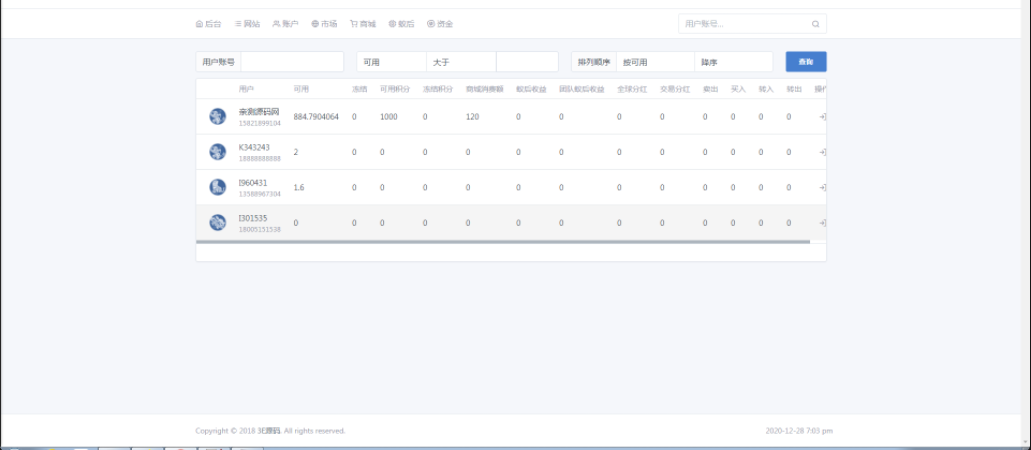
Task: Open the 市场 navigation menu
Action: click(x=324, y=24)
